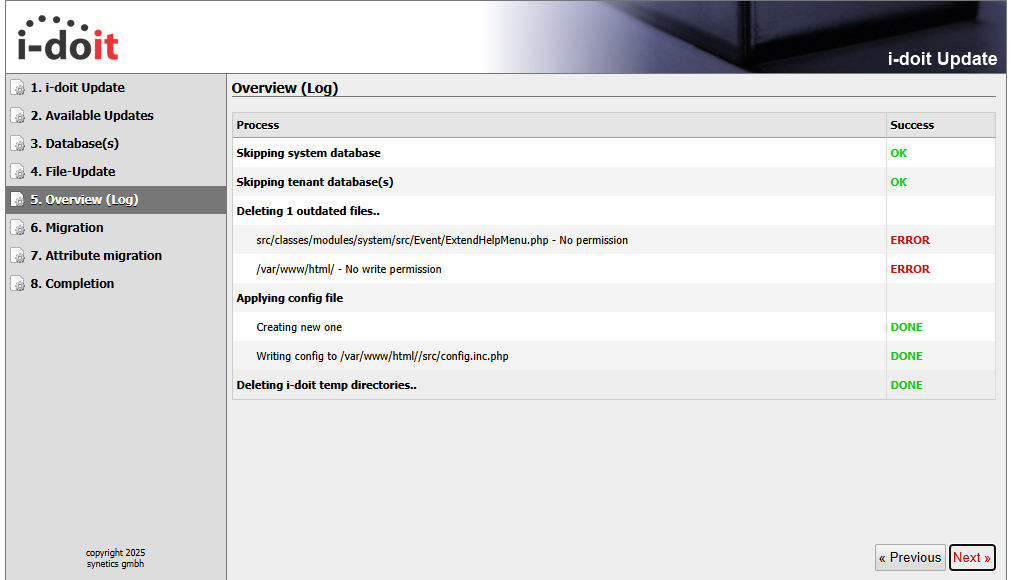The height and width of the screenshot is (580, 1014).
Task: Click the Migration step icon
Action: tap(18, 228)
